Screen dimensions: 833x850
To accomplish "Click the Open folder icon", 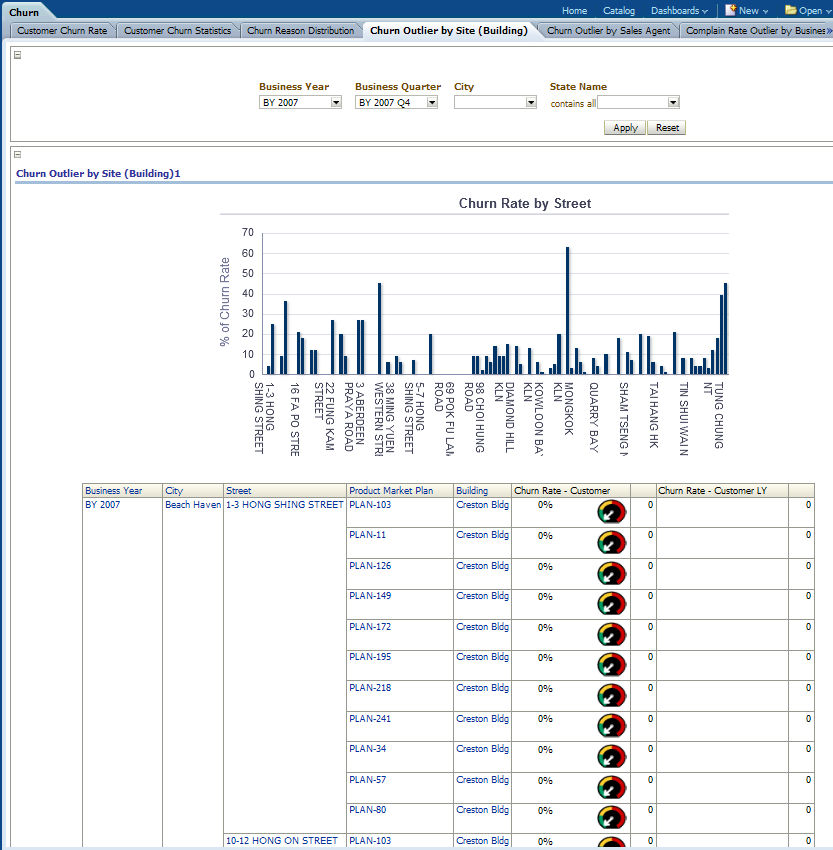I will pos(791,10).
